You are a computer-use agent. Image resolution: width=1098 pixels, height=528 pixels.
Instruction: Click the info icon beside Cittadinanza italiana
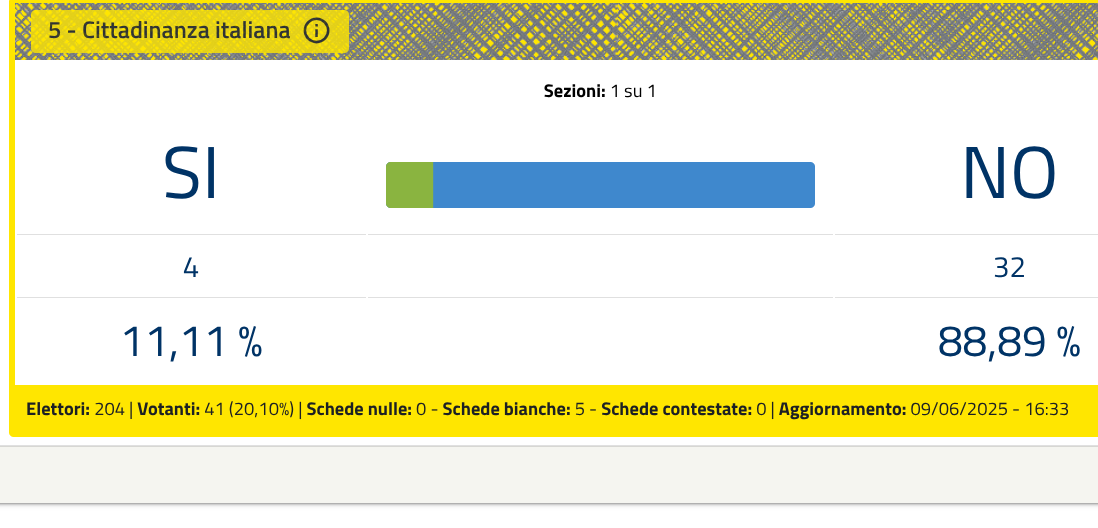coord(317,31)
